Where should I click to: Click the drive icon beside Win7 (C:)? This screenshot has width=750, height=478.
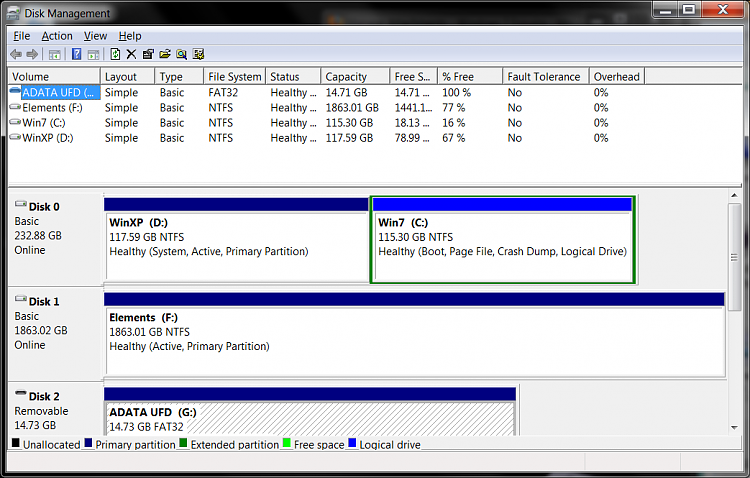click(x=15, y=122)
